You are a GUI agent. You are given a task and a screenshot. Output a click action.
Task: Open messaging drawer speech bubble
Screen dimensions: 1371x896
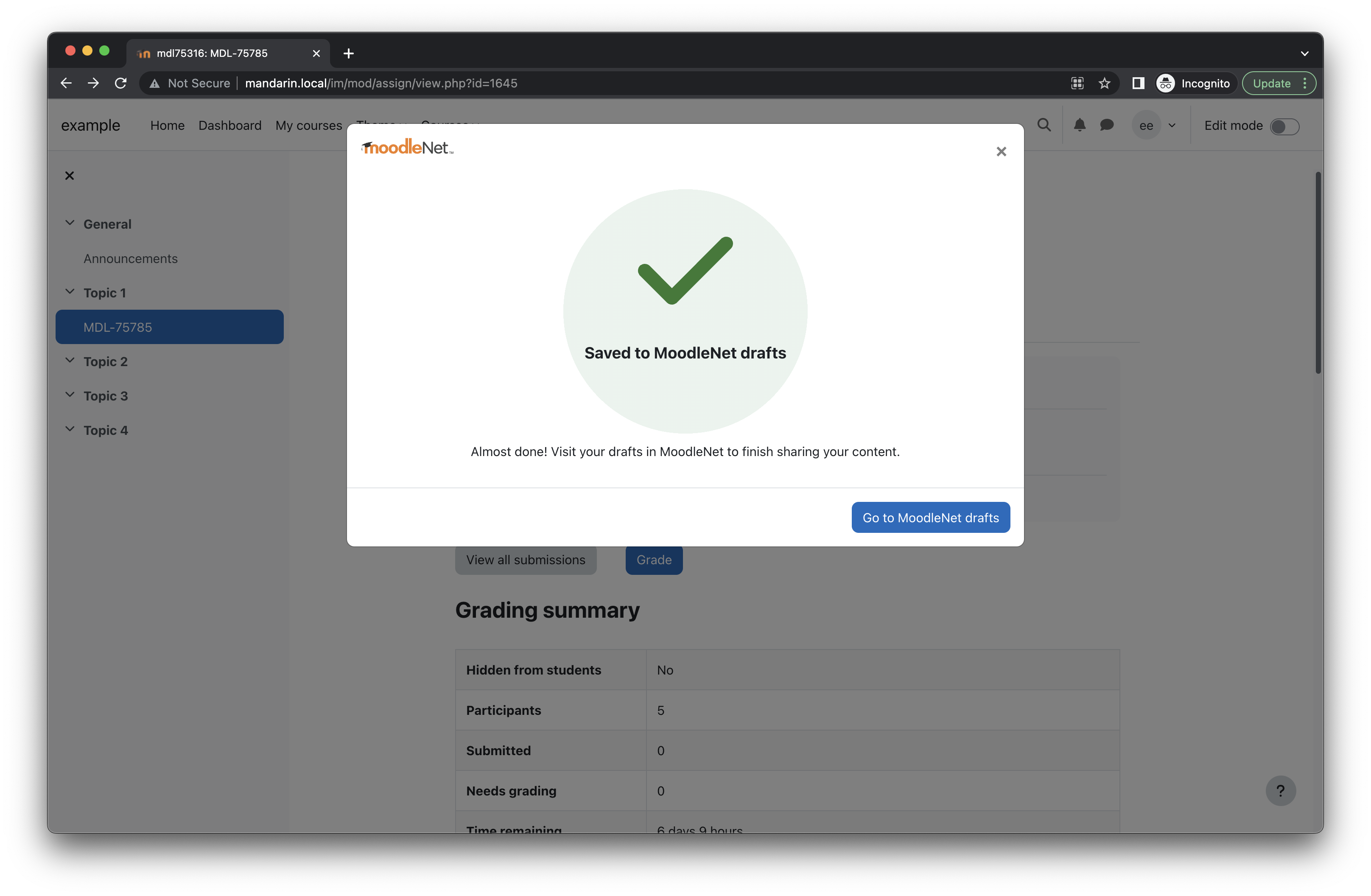pos(1107,125)
